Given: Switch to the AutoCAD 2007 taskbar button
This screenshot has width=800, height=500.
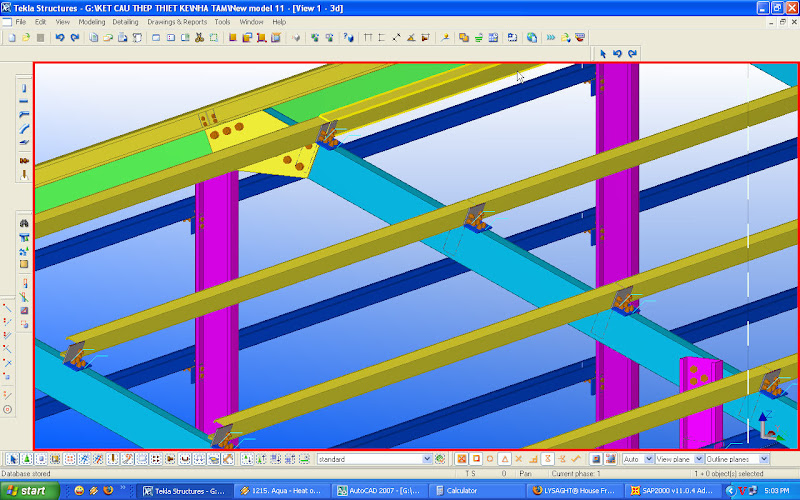Looking at the screenshot, I should click(382, 491).
